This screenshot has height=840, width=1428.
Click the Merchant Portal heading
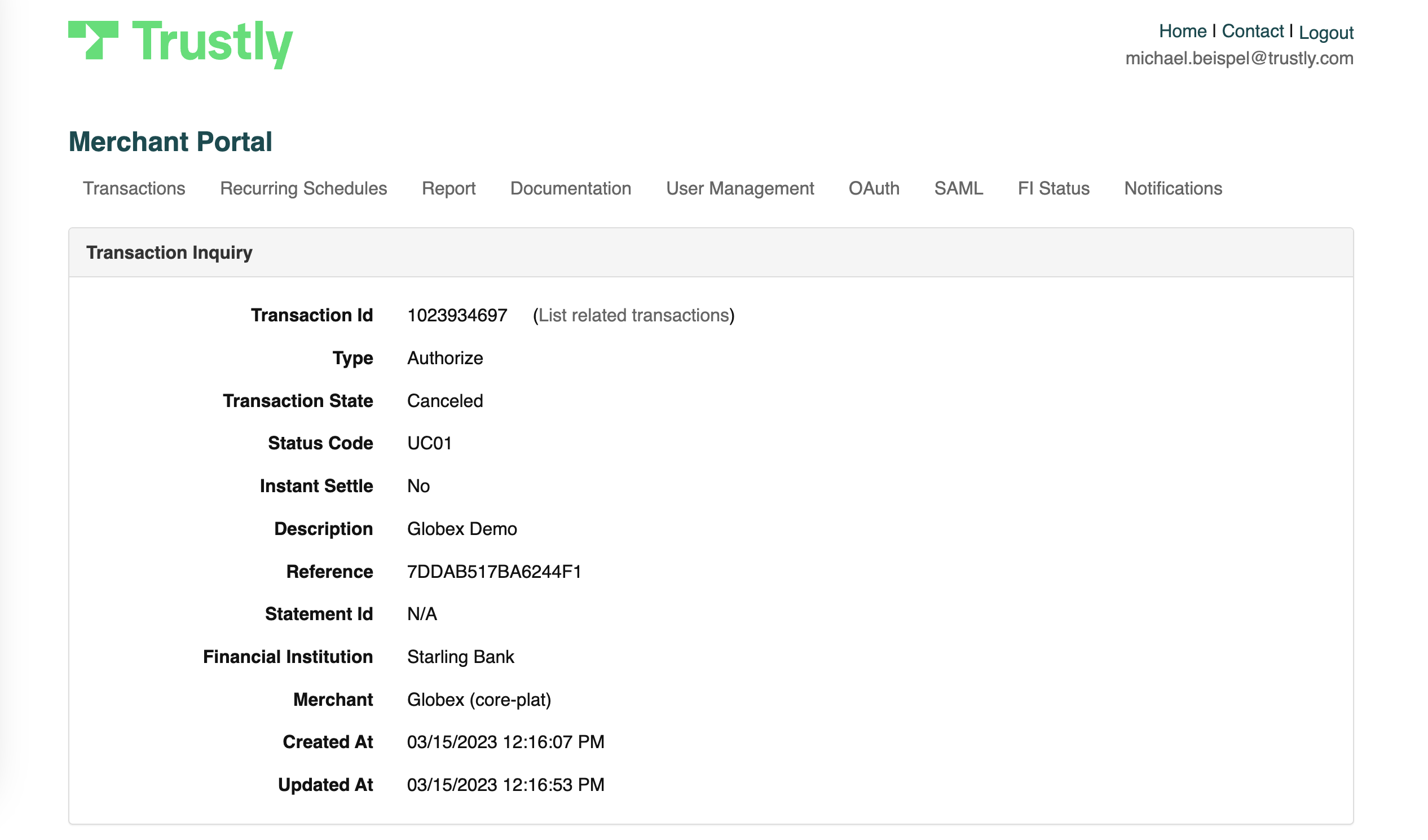170,142
